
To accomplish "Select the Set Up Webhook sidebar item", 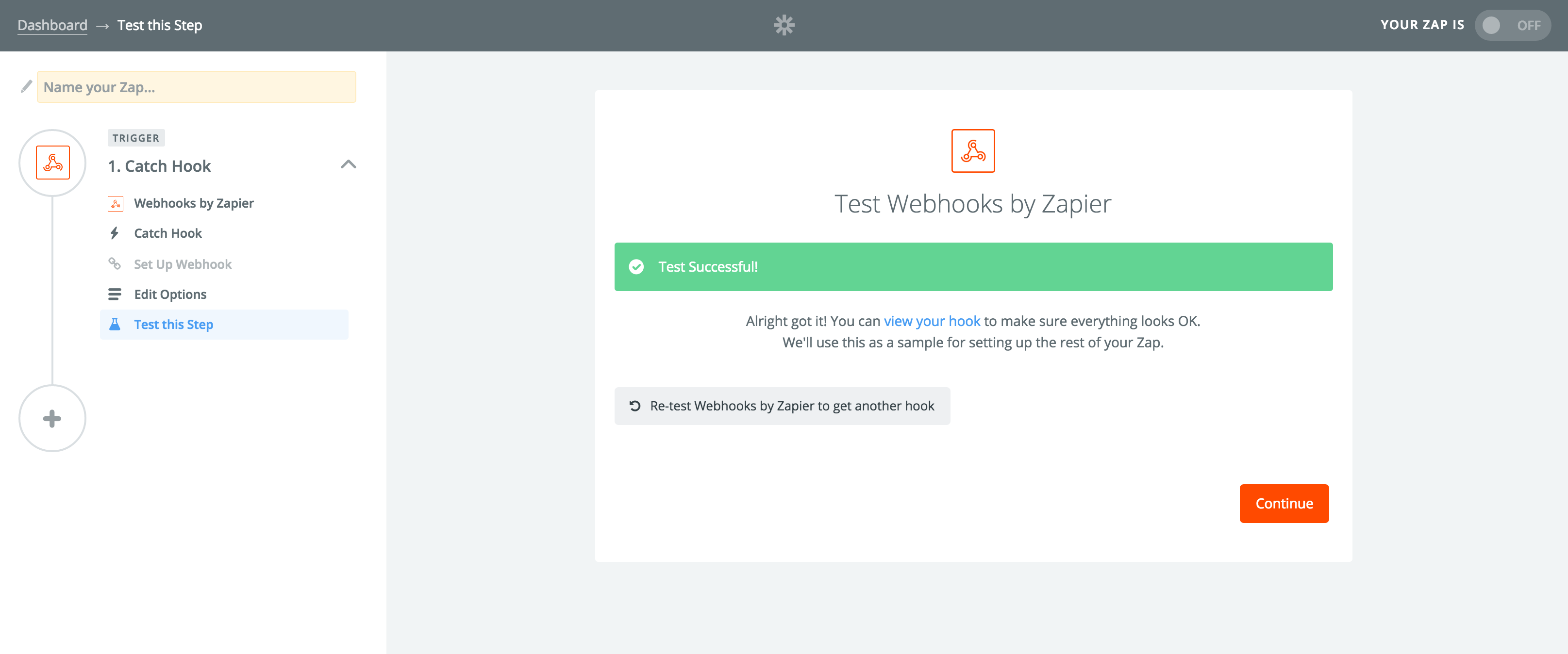I will [x=182, y=263].
